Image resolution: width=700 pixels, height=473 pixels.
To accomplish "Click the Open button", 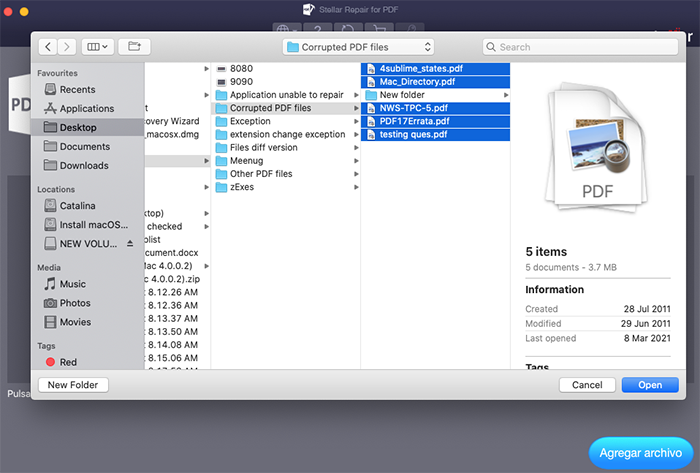I will coord(649,385).
